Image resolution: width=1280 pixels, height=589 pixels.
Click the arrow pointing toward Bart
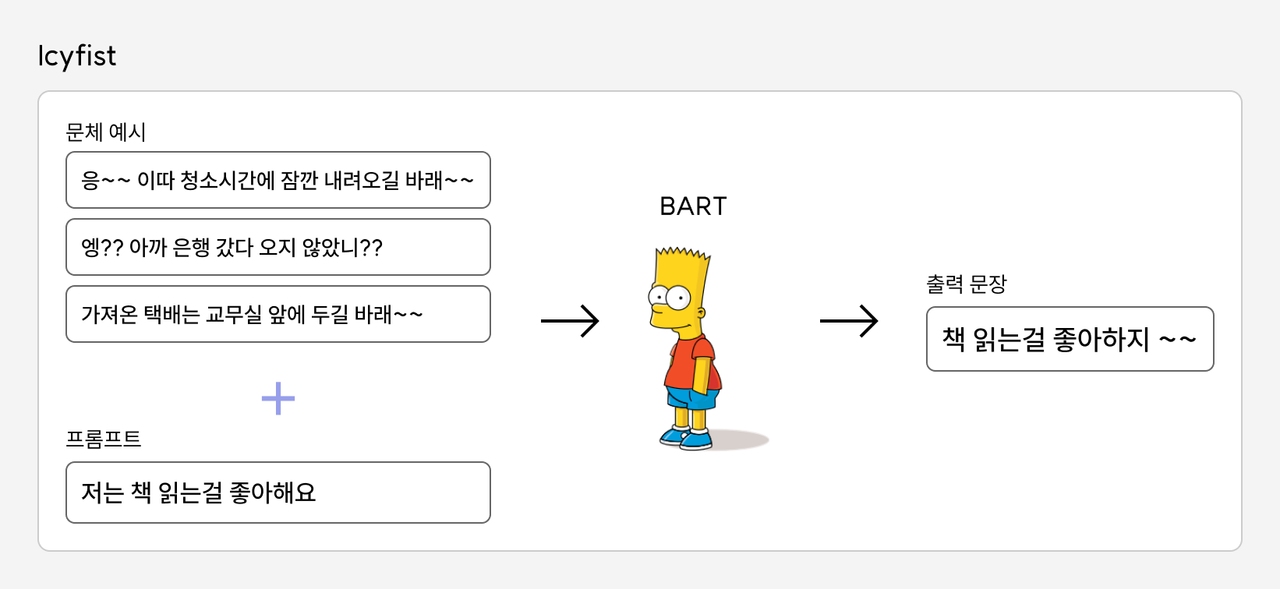point(569,321)
